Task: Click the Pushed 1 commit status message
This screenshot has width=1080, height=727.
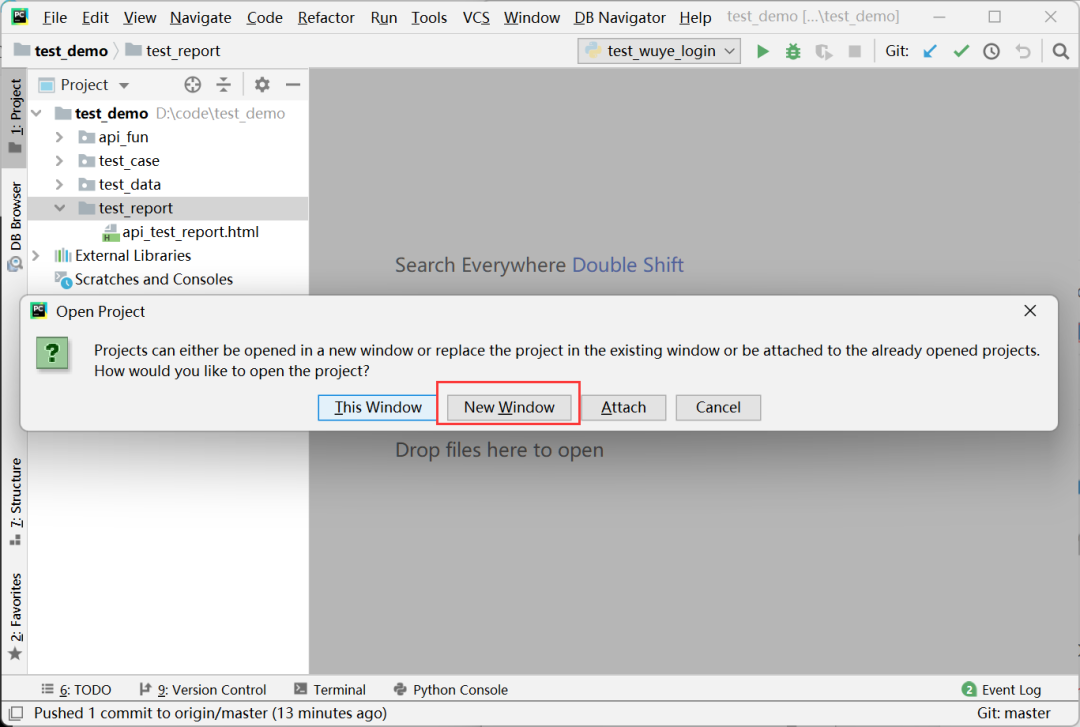Action: pyautogui.click(x=210, y=713)
